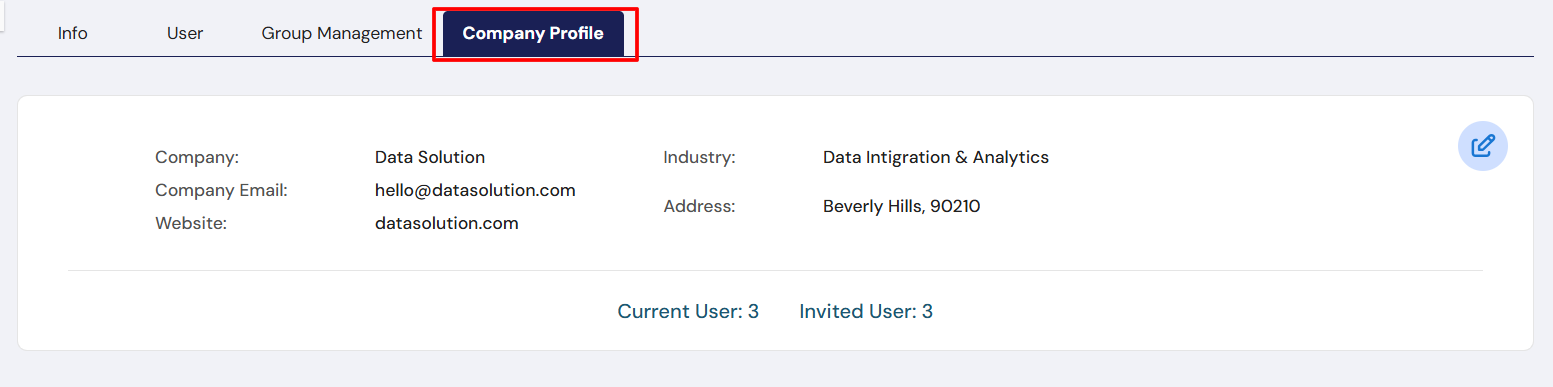Go to the Group Management tab

[342, 33]
